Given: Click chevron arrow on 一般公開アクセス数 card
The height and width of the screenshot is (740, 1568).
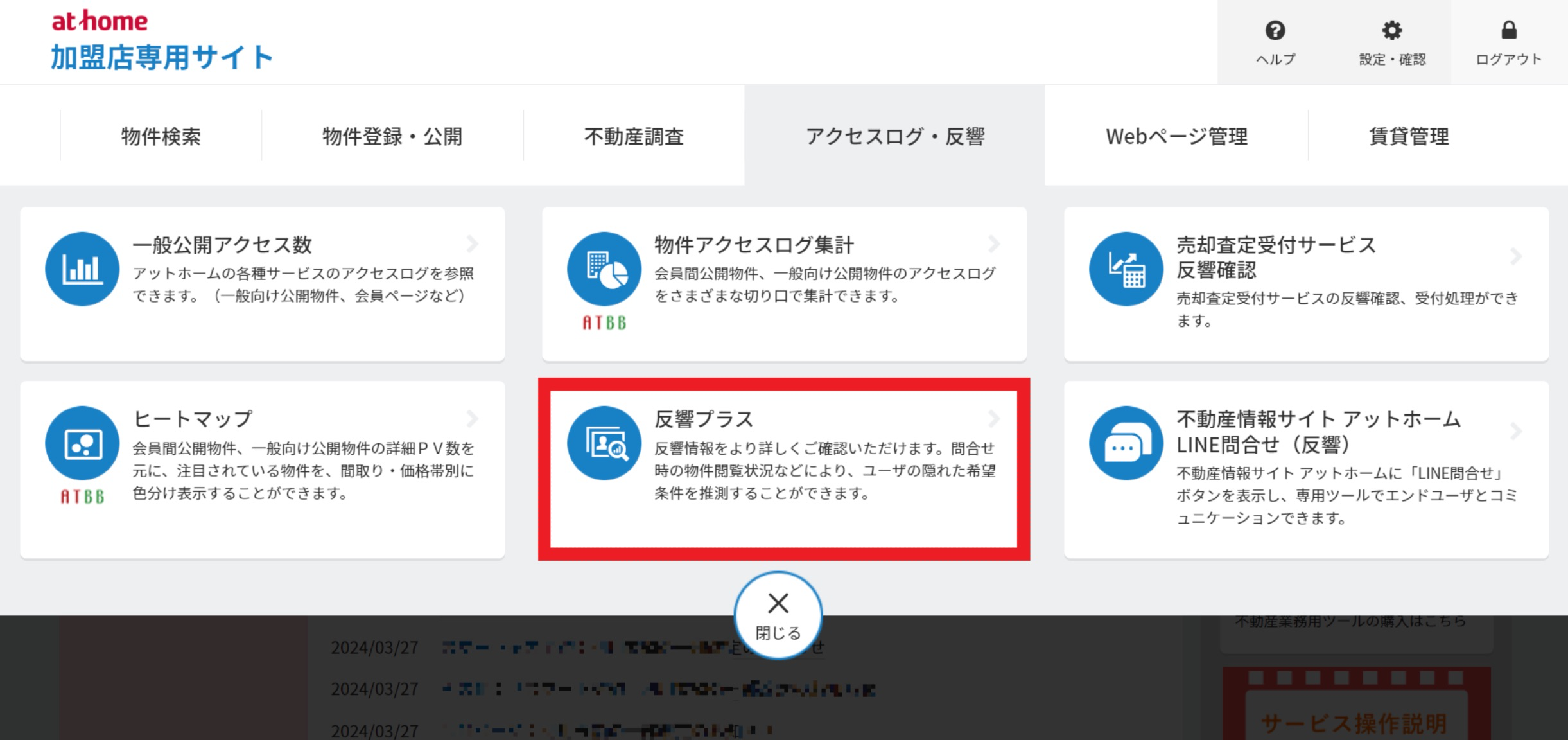Looking at the screenshot, I should (x=473, y=244).
